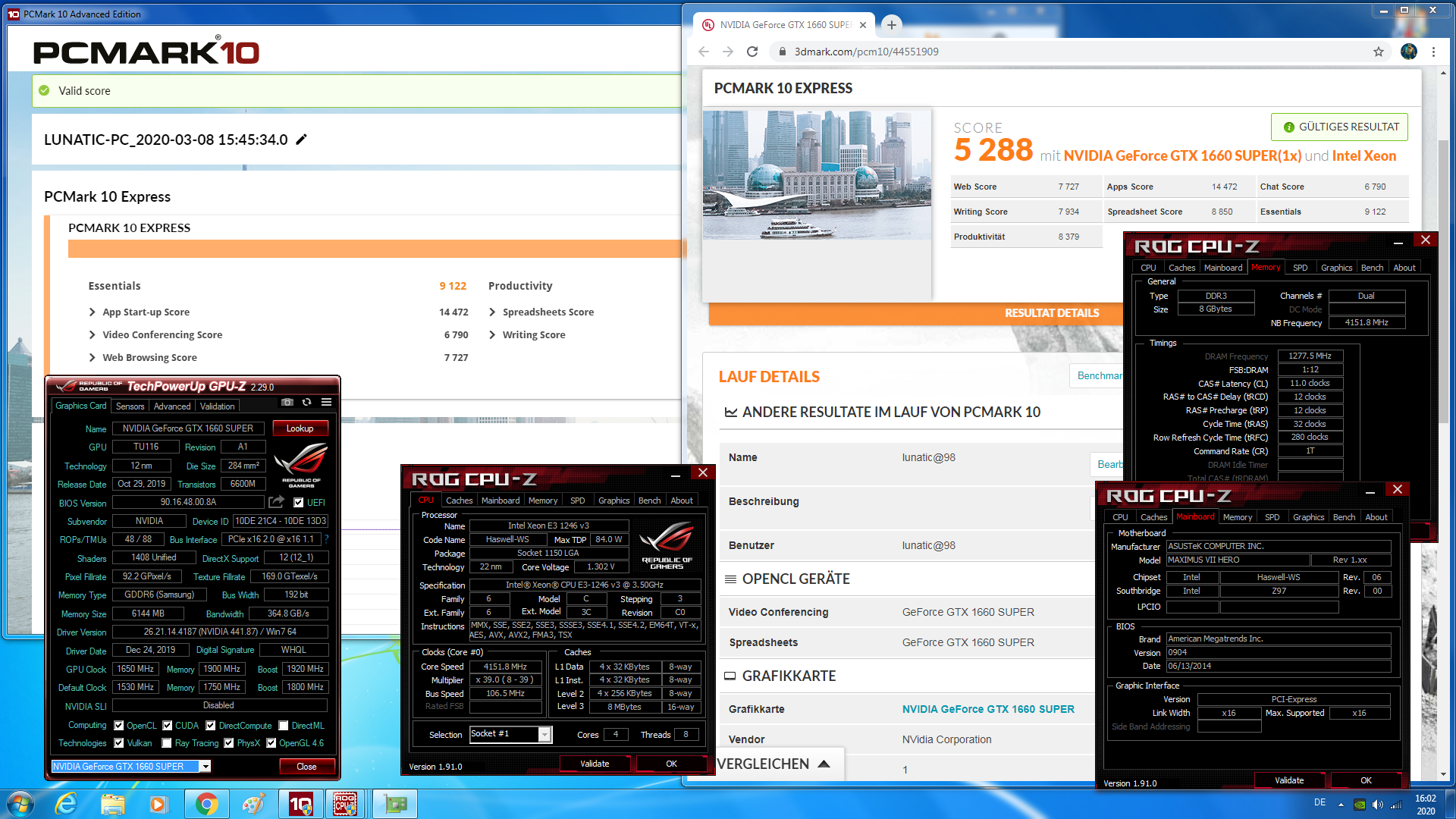This screenshot has height=819, width=1456.
Task: Click the orange PCMark 10 Express score bar
Action: (376, 249)
